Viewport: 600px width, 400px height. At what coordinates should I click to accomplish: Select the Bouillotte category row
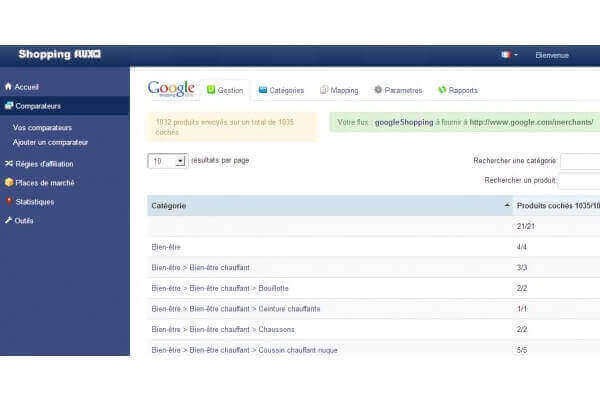click(374, 288)
